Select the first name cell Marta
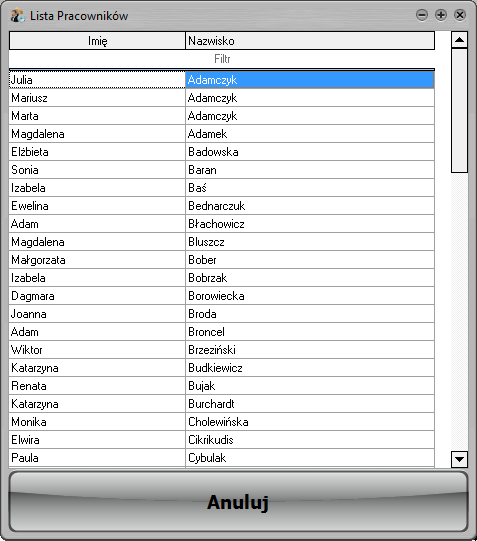 [97, 116]
